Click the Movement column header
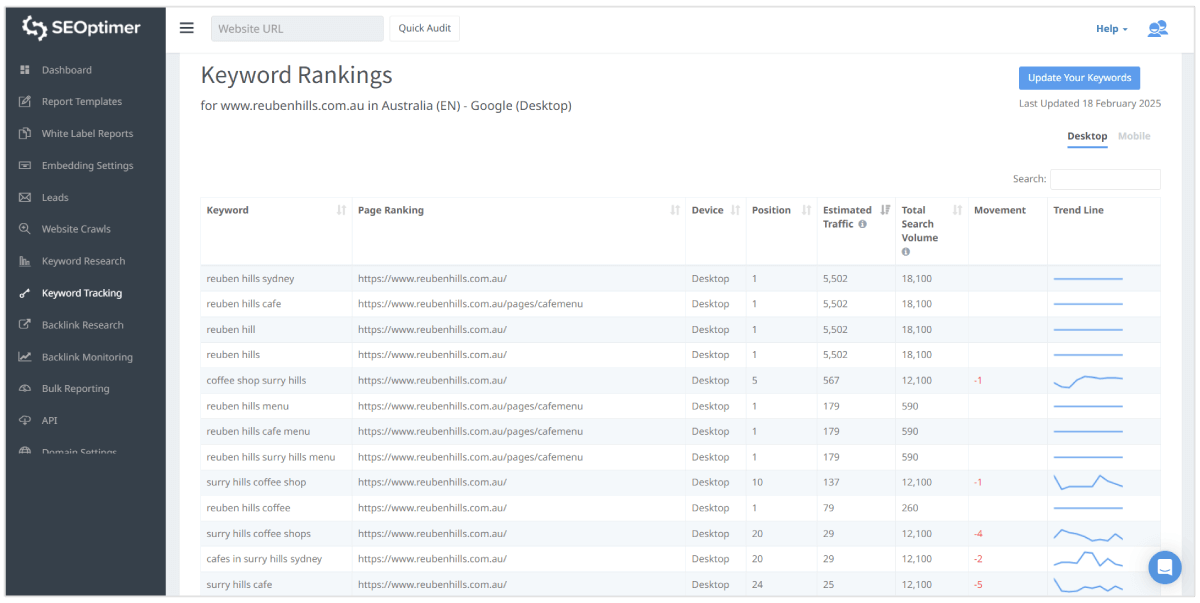Image resolution: width=1200 pixels, height=603 pixels. [1000, 210]
